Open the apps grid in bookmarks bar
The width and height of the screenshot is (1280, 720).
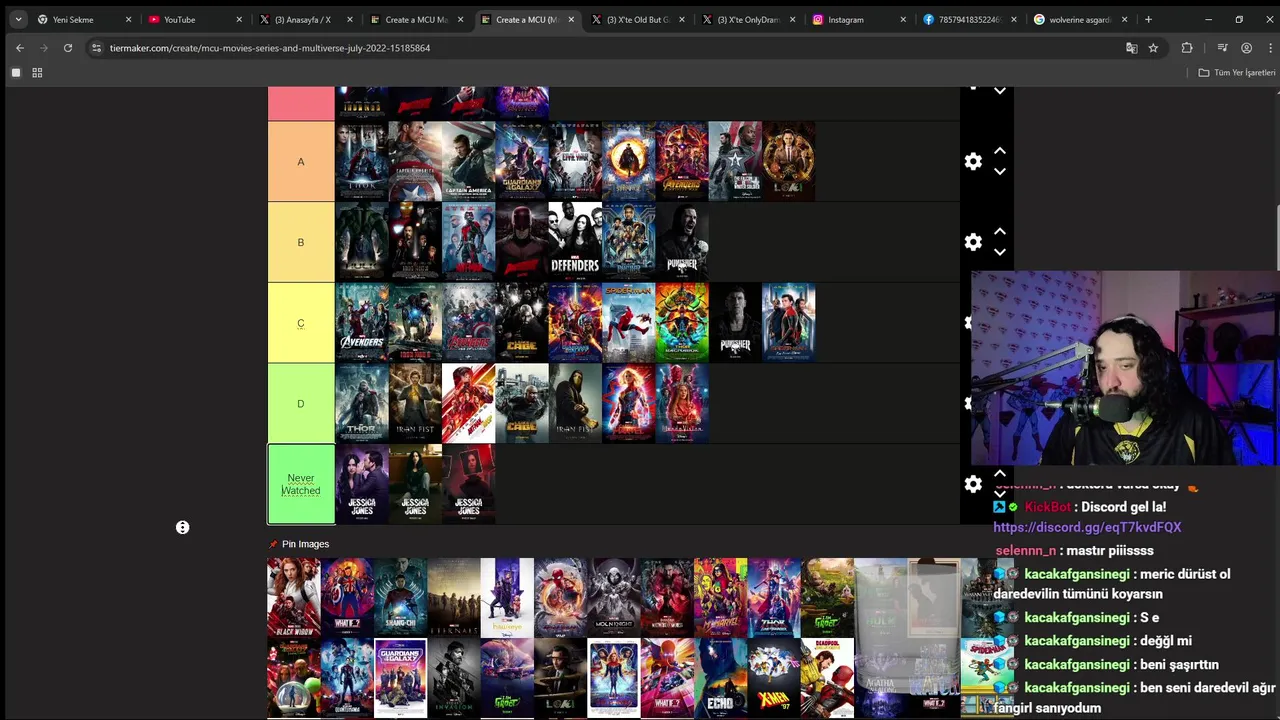click(37, 73)
